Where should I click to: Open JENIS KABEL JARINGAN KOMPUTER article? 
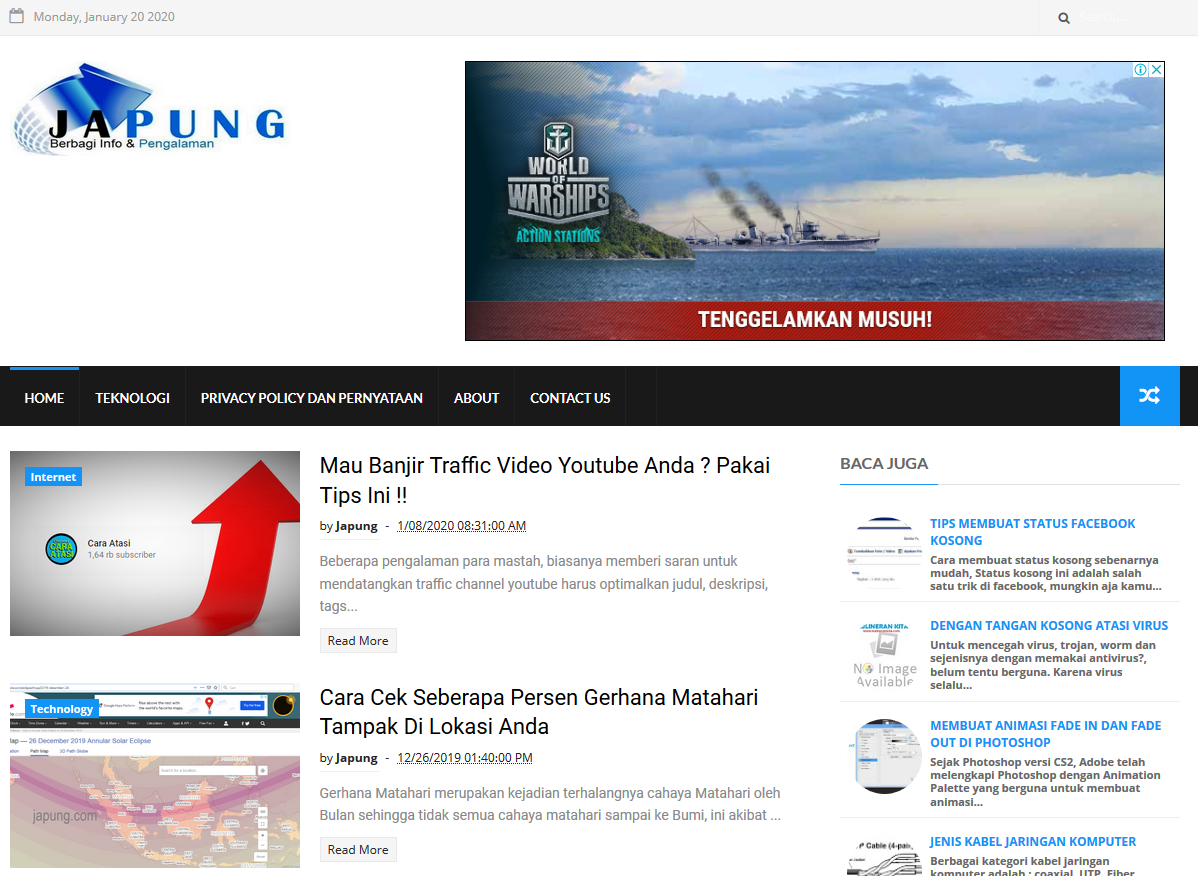pos(1034,841)
